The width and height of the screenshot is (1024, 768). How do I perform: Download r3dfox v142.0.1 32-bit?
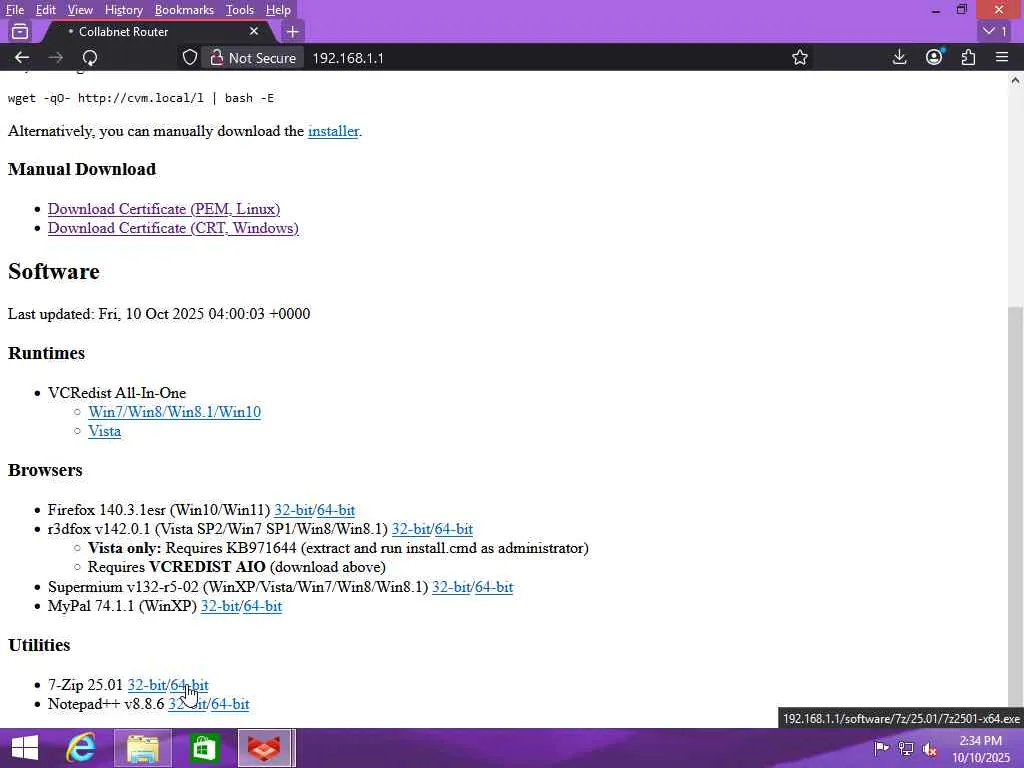[x=411, y=528]
